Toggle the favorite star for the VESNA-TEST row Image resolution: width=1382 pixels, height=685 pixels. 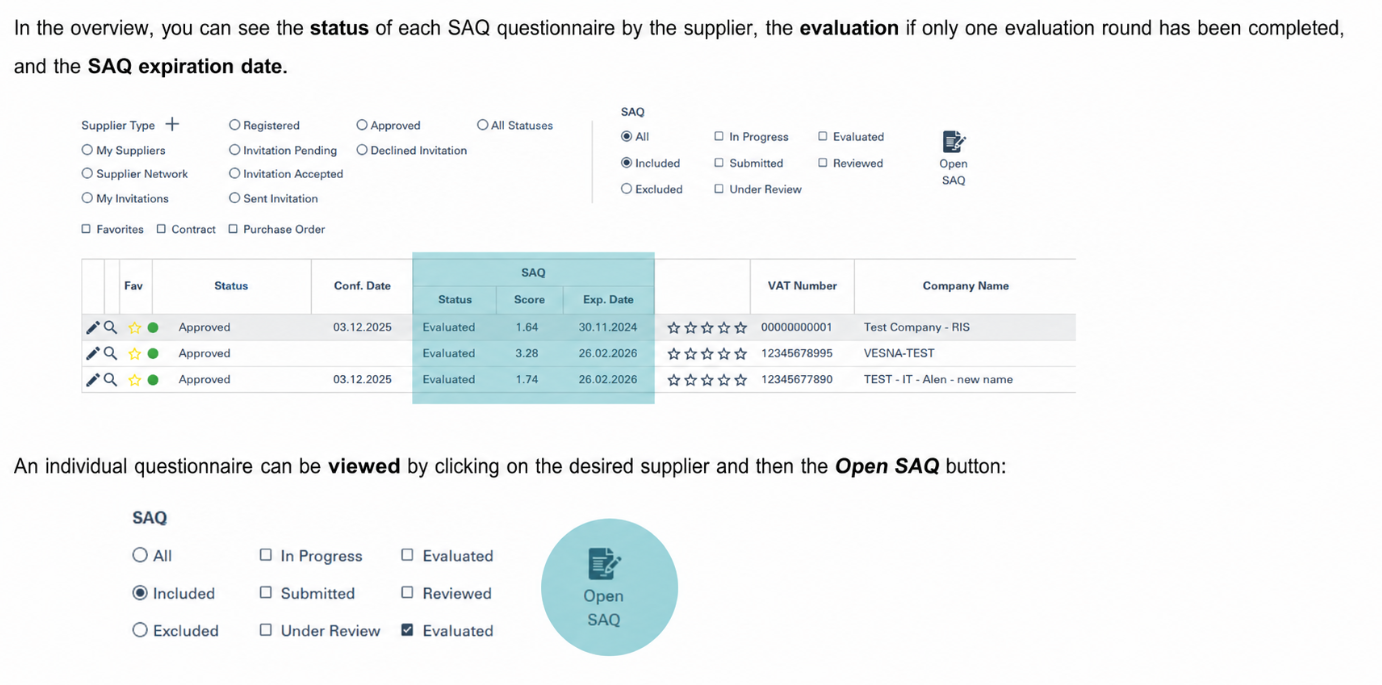click(x=134, y=353)
